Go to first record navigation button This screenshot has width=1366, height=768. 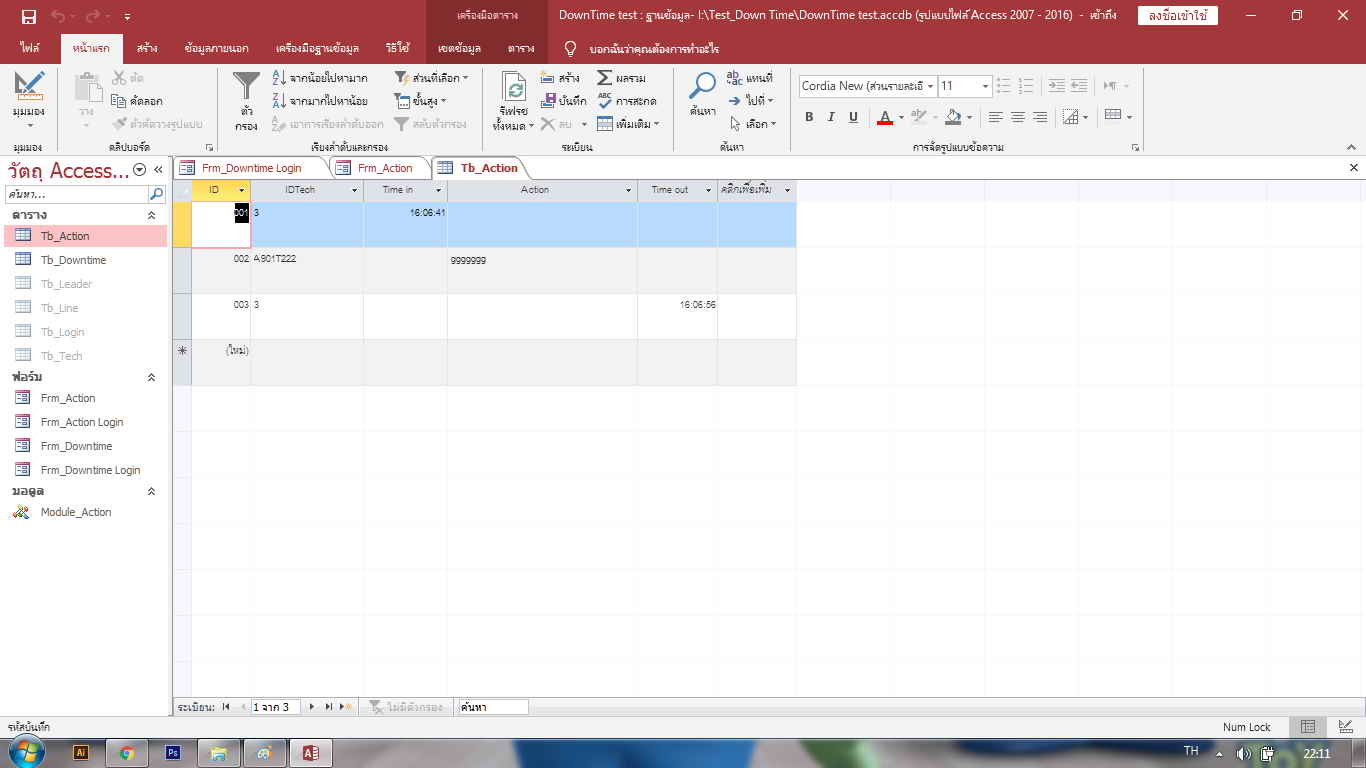pos(226,707)
